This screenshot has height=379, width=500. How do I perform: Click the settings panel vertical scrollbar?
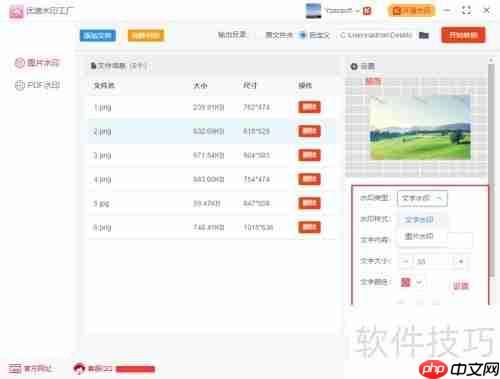pyautogui.click(x=491, y=170)
